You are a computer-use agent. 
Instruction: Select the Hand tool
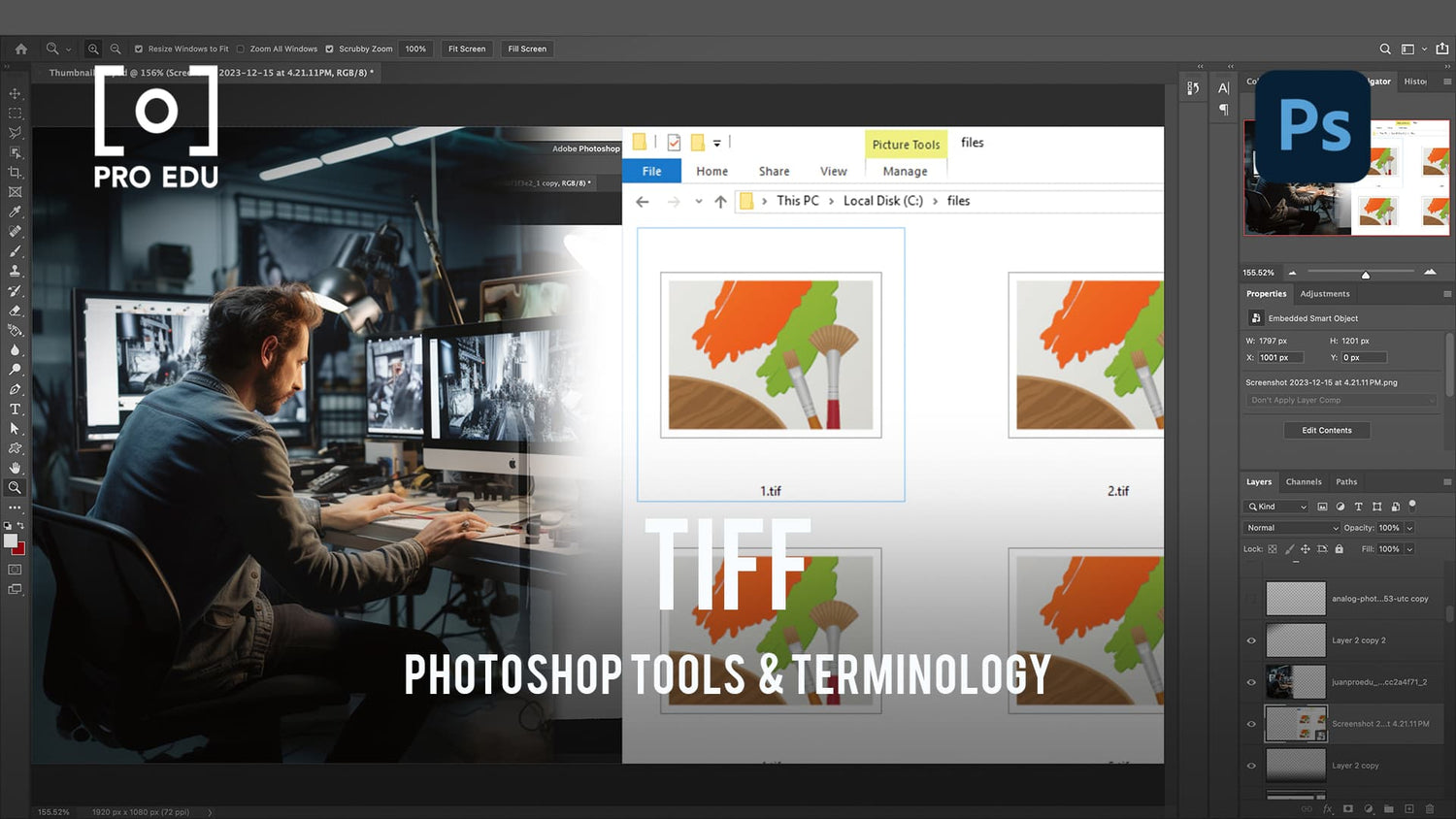point(15,468)
